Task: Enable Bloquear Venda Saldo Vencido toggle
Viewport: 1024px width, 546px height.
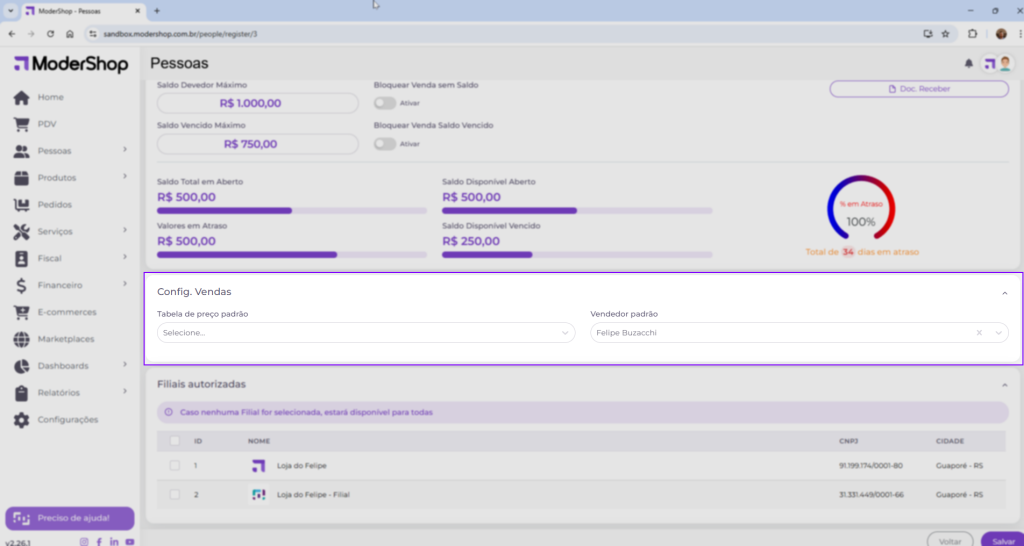Action: (x=384, y=143)
